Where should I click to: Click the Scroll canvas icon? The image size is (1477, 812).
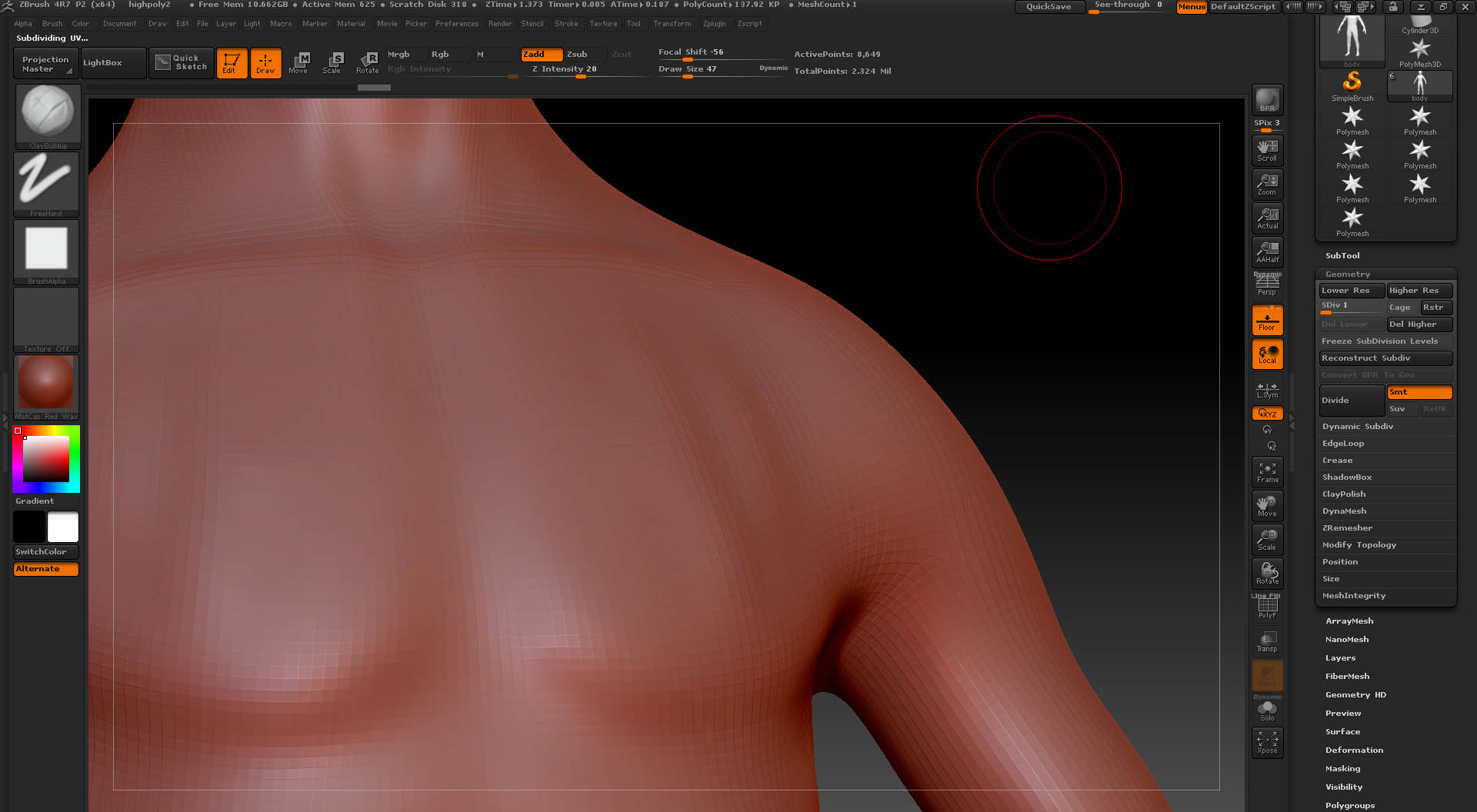(x=1267, y=150)
